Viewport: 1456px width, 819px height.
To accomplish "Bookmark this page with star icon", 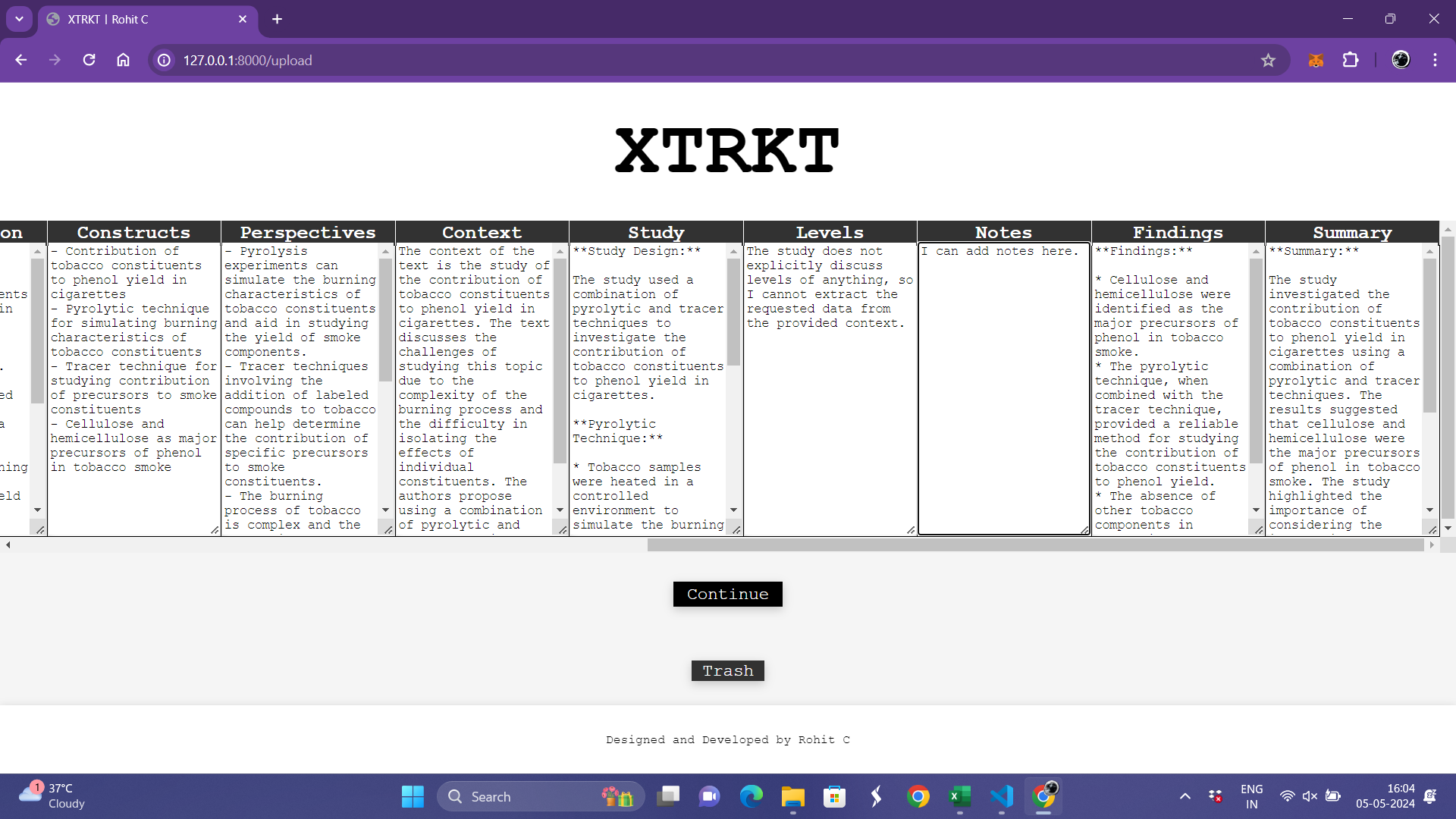I will 1268,60.
